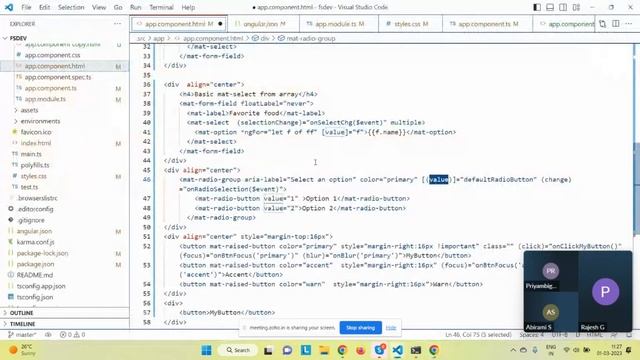The image size is (640, 360).
Task: Open the editor More Actions ellipsis
Action: (629, 24)
